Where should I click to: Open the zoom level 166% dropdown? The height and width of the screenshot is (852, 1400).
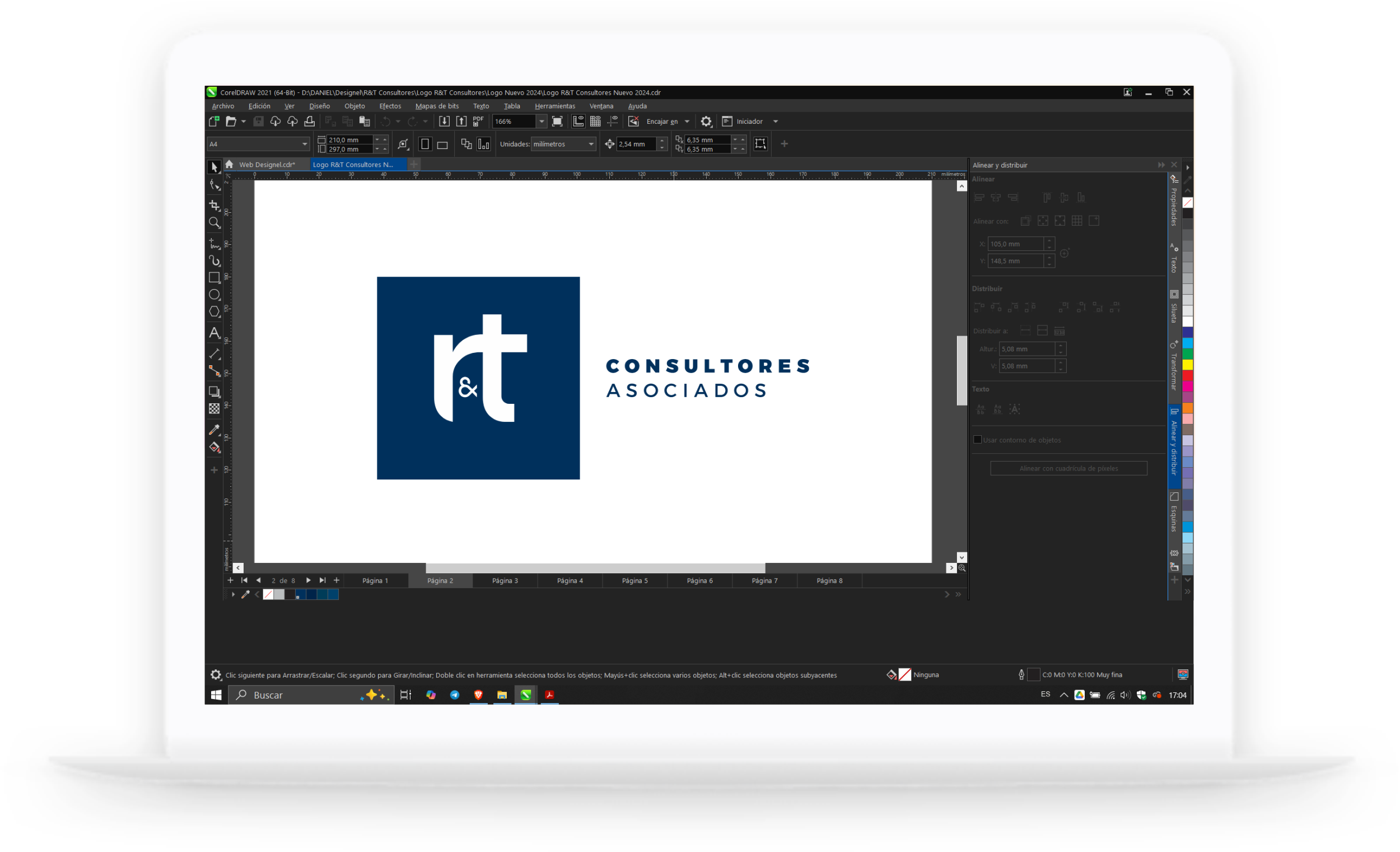click(542, 121)
